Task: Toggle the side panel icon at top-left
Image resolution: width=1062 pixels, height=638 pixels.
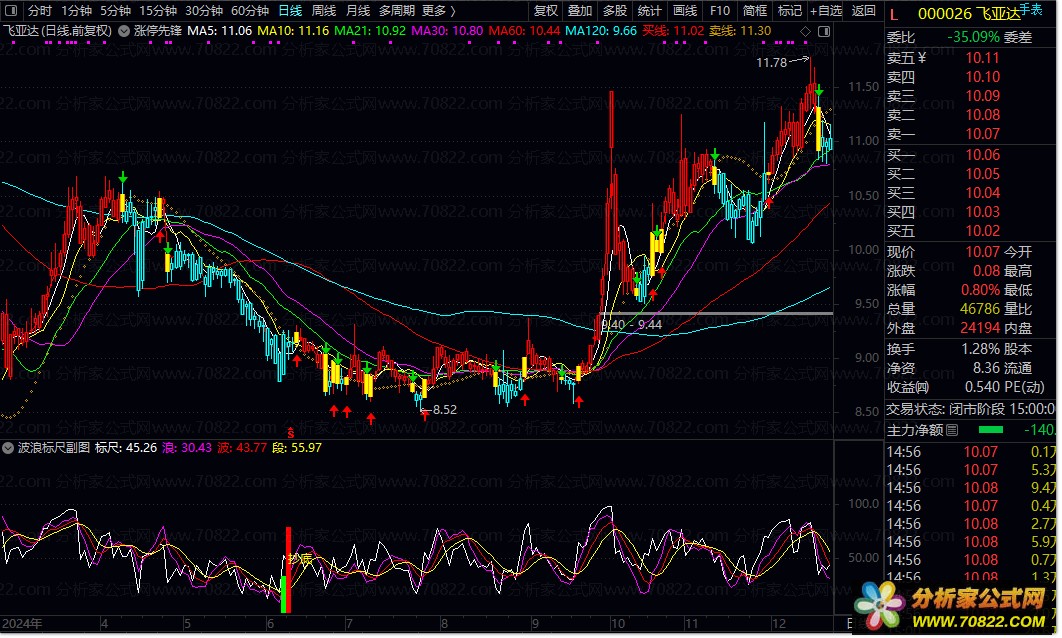Action: (11, 10)
